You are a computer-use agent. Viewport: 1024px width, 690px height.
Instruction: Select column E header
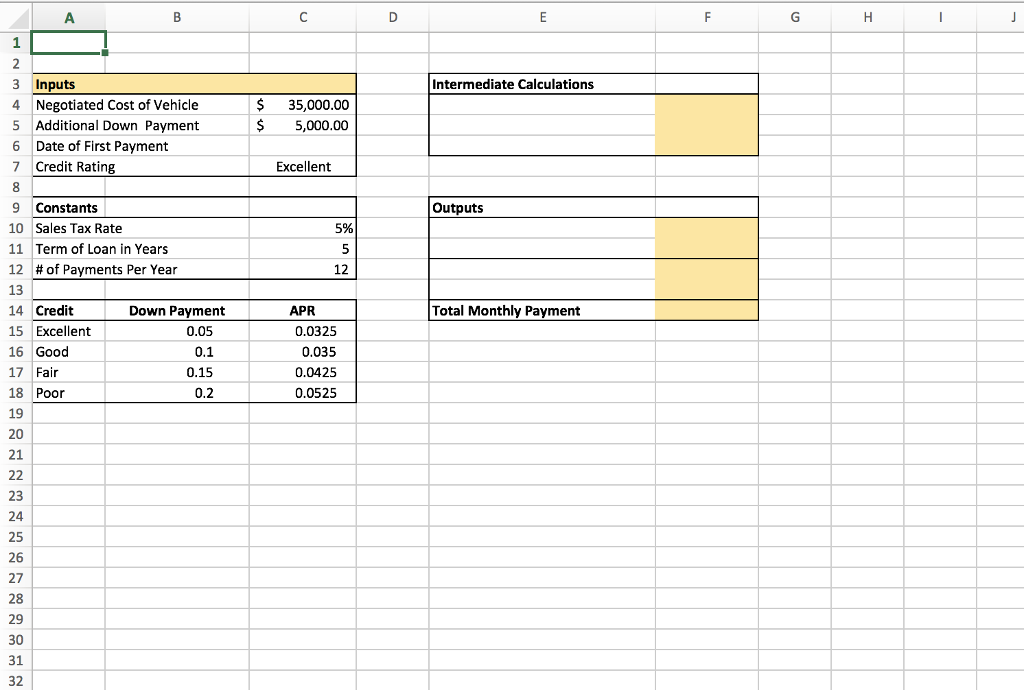542,18
